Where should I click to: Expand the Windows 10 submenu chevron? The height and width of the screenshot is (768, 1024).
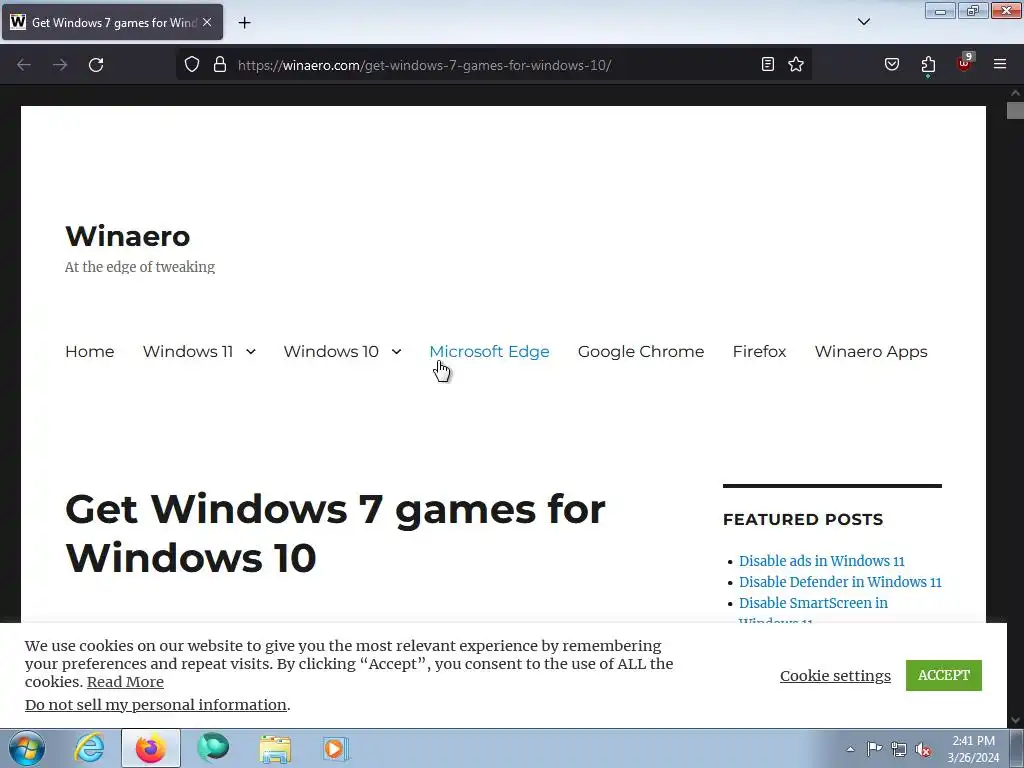point(396,352)
